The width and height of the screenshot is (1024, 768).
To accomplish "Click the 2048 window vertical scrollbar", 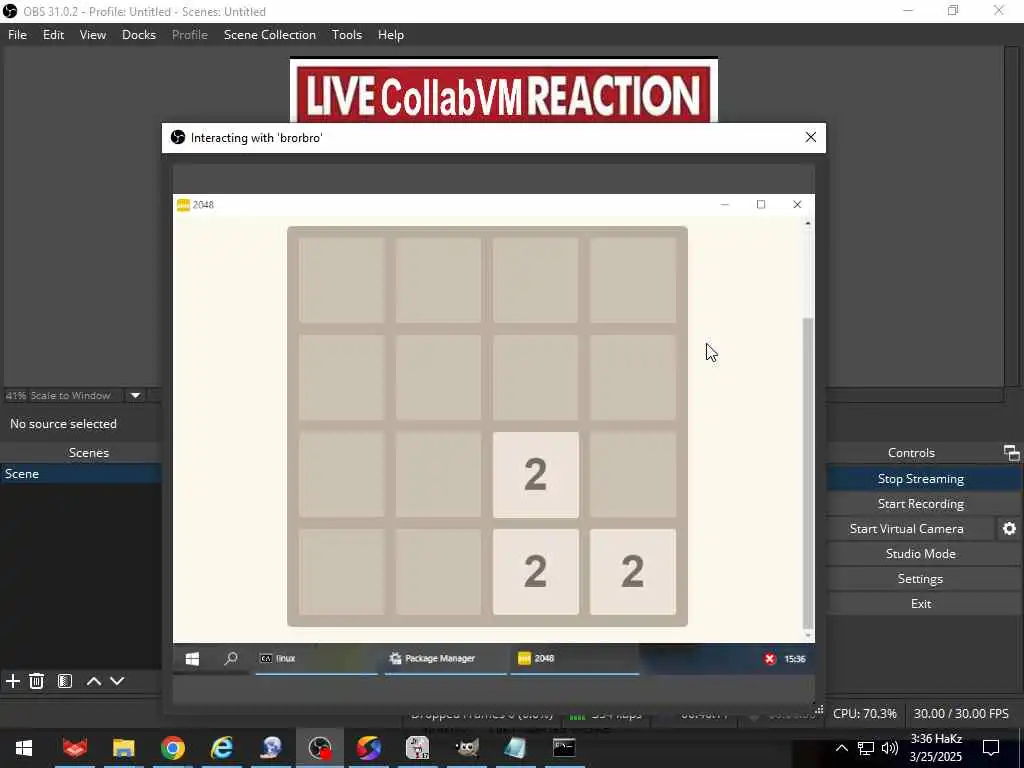I will pos(808,473).
